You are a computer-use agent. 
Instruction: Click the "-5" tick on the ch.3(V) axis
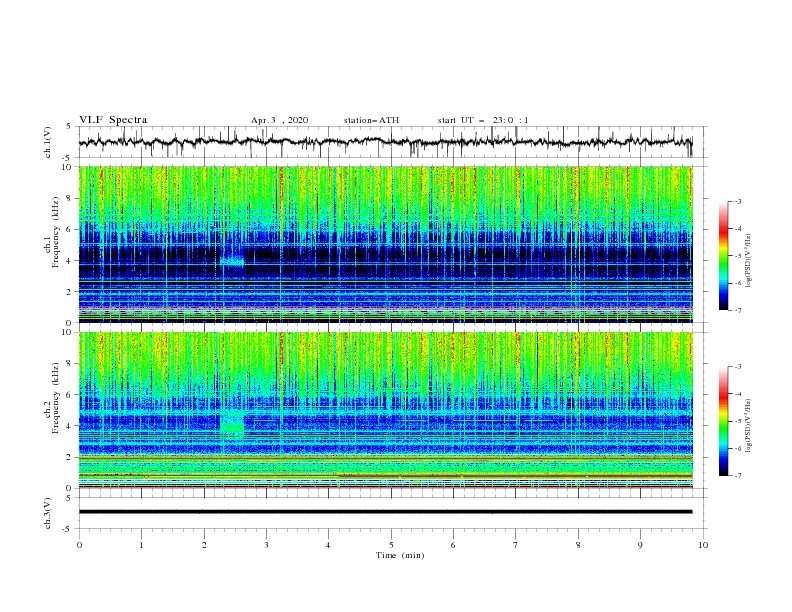[x=68, y=529]
